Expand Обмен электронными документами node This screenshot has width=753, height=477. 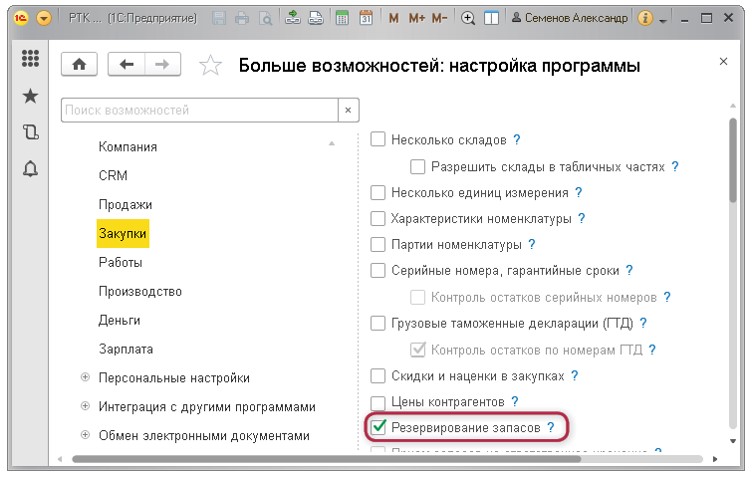click(85, 436)
